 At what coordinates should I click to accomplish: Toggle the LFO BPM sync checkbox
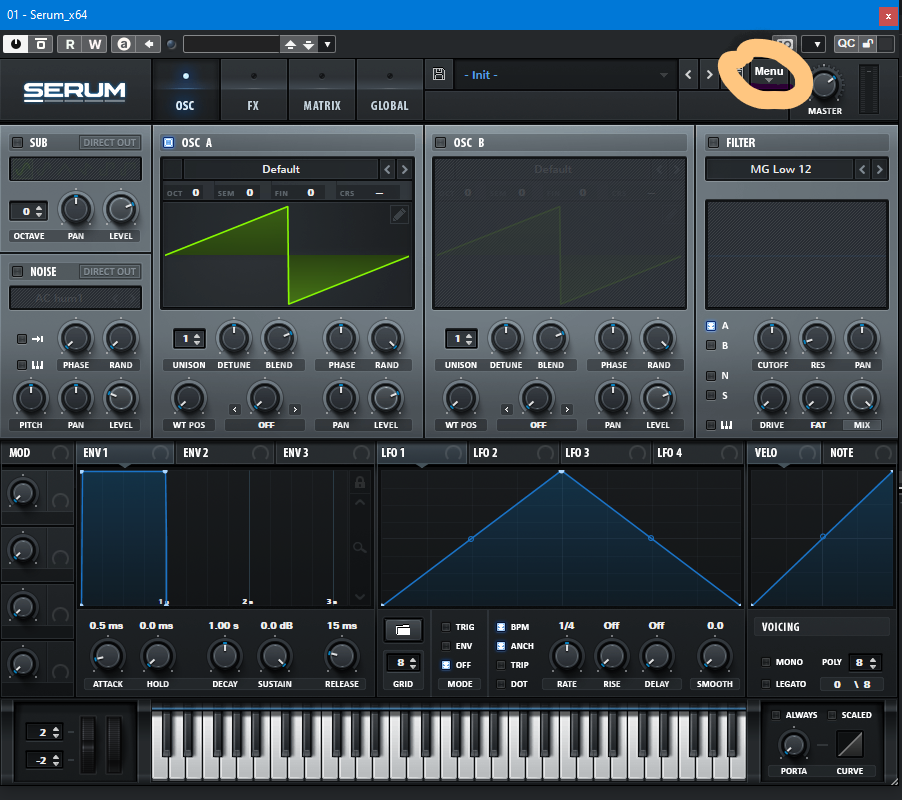click(x=501, y=627)
